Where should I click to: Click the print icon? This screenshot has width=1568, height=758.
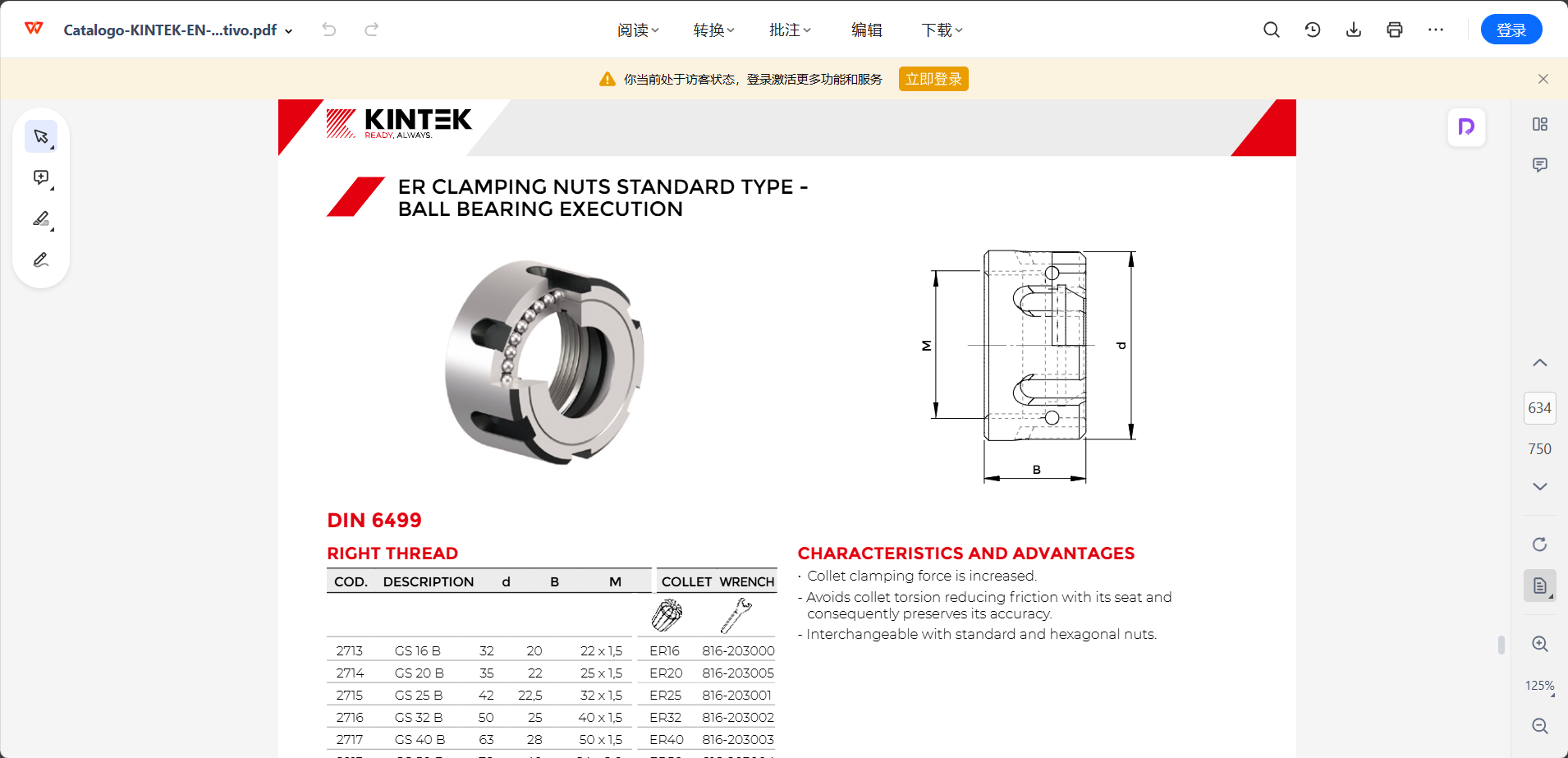pos(1394,30)
